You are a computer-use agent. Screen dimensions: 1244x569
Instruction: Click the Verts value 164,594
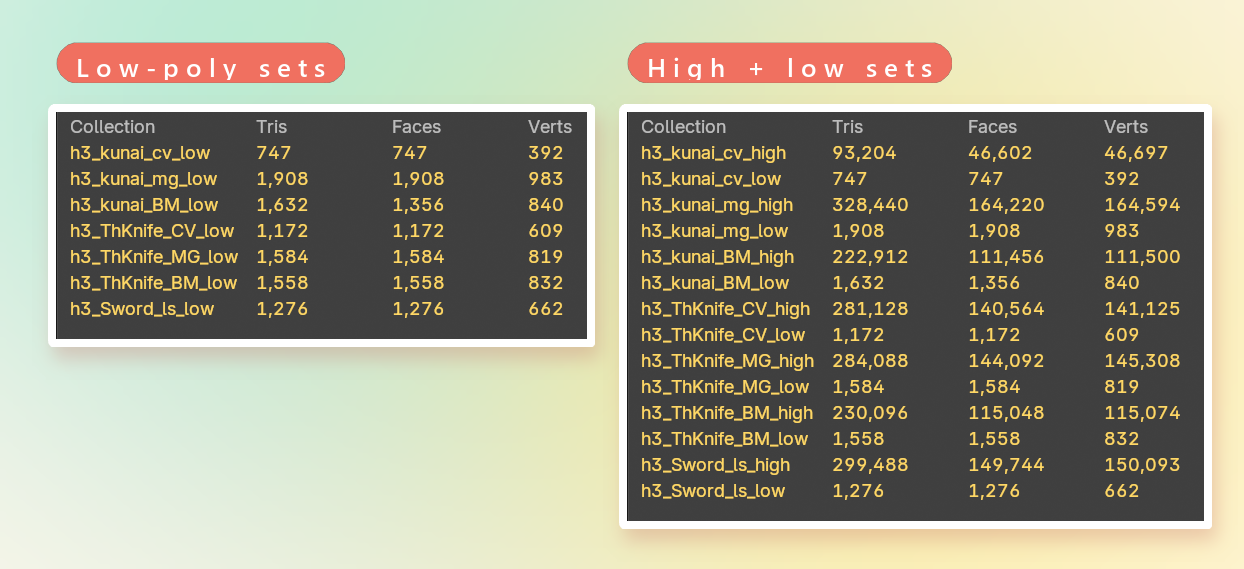pyautogui.click(x=1142, y=205)
